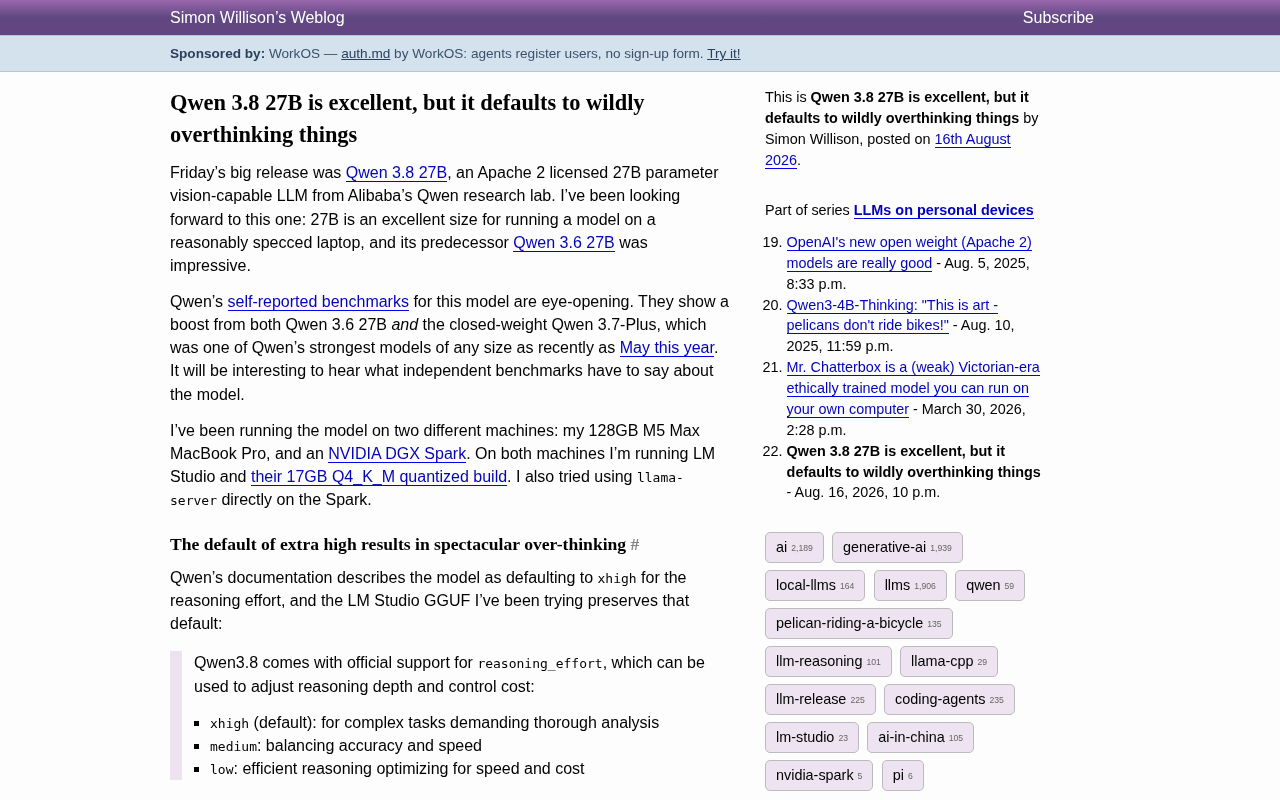Open OpenAI's new open weight models post
Screen dimensions: 1280x800
tap(909, 252)
